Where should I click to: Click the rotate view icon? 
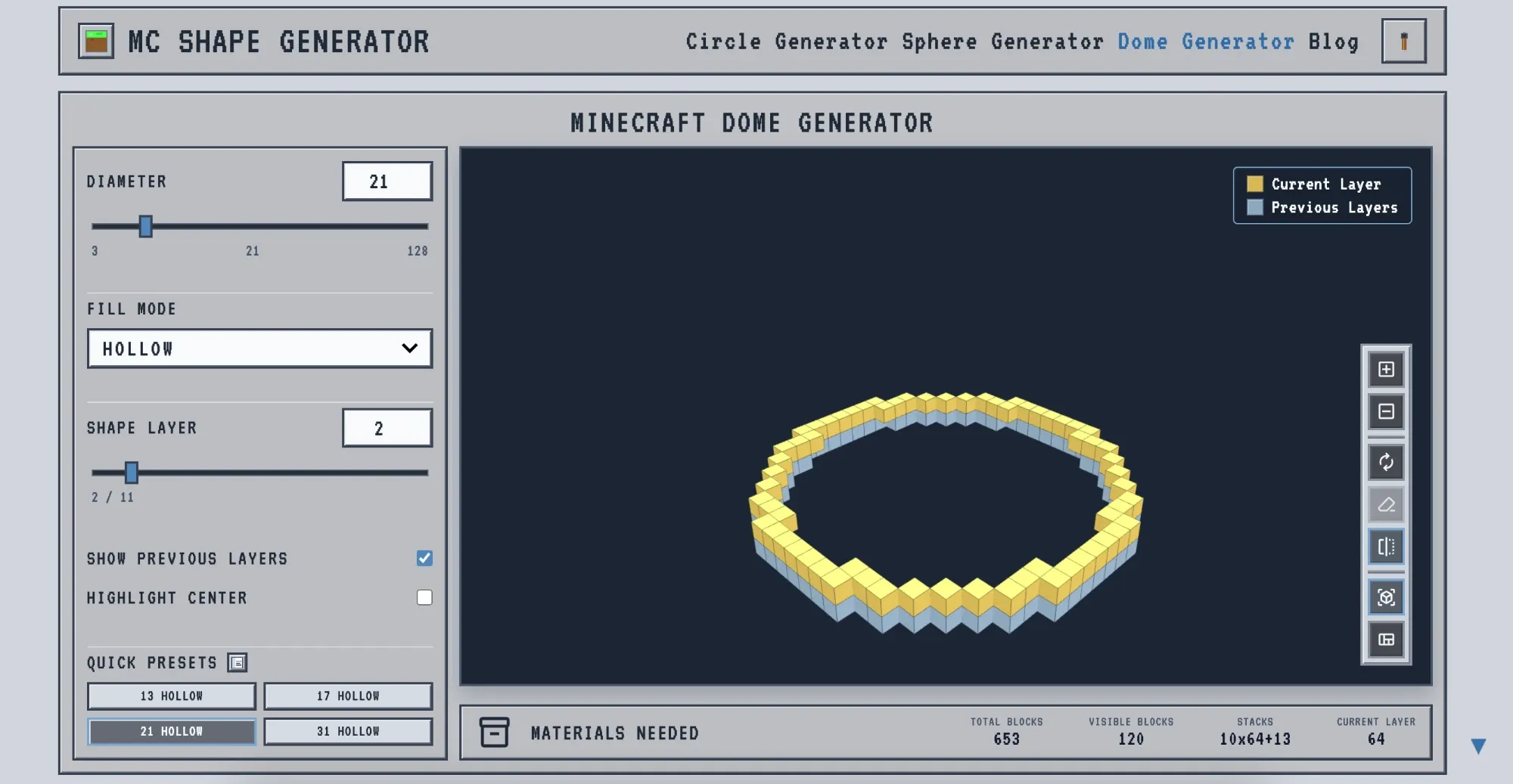pyautogui.click(x=1386, y=462)
